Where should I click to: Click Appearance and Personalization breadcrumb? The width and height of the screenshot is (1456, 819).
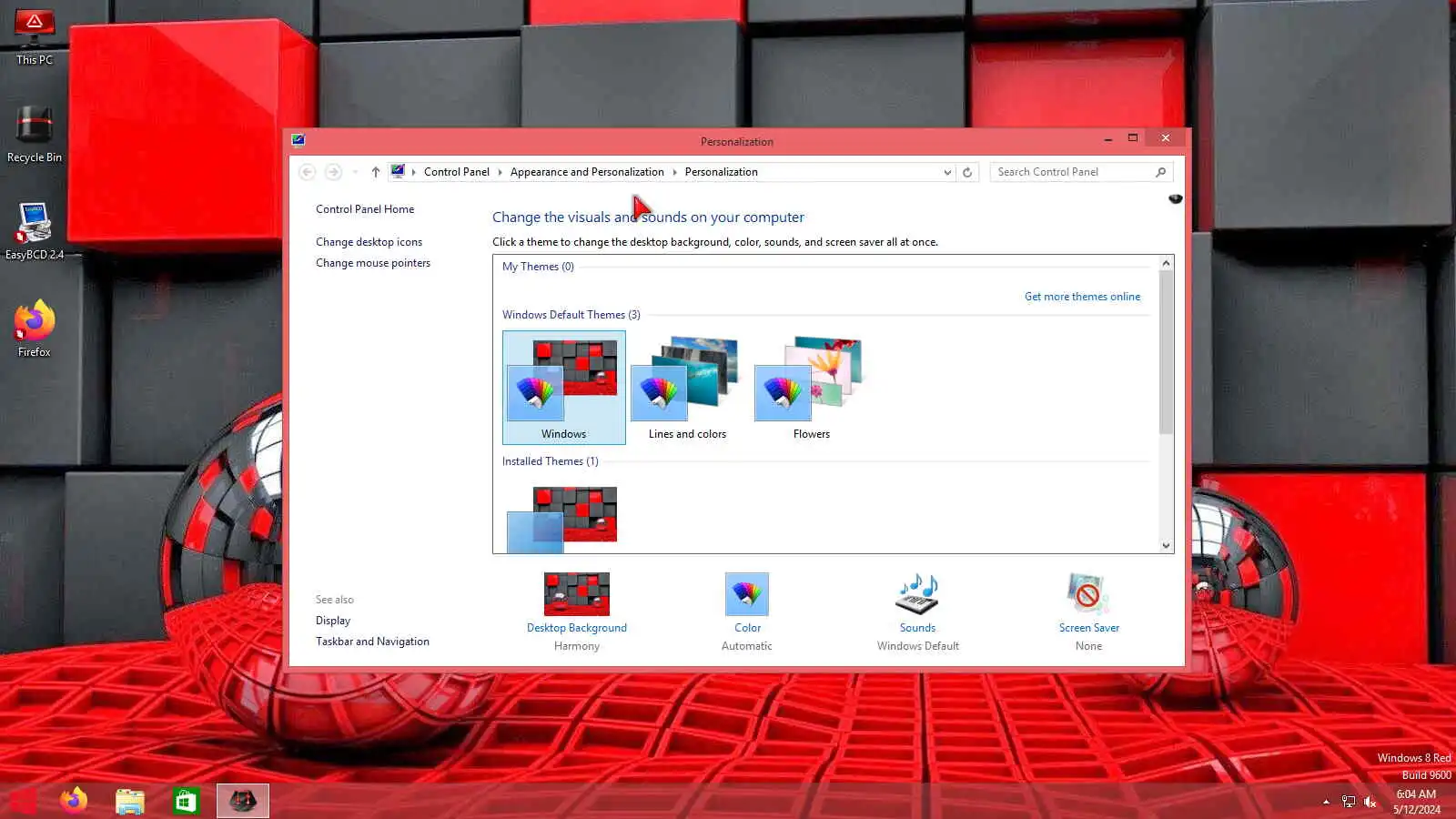pos(587,172)
